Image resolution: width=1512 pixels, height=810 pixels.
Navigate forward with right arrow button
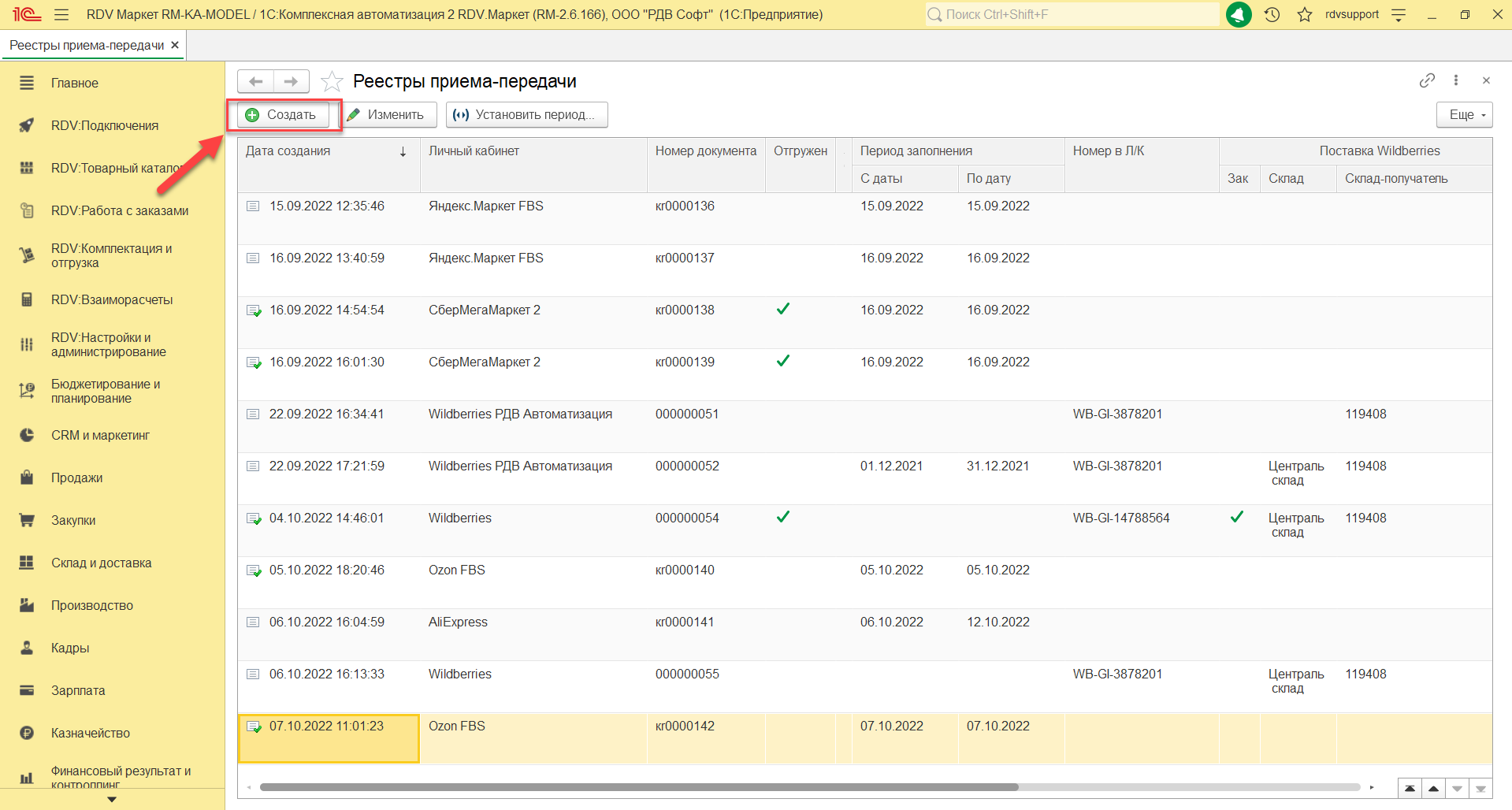[291, 81]
